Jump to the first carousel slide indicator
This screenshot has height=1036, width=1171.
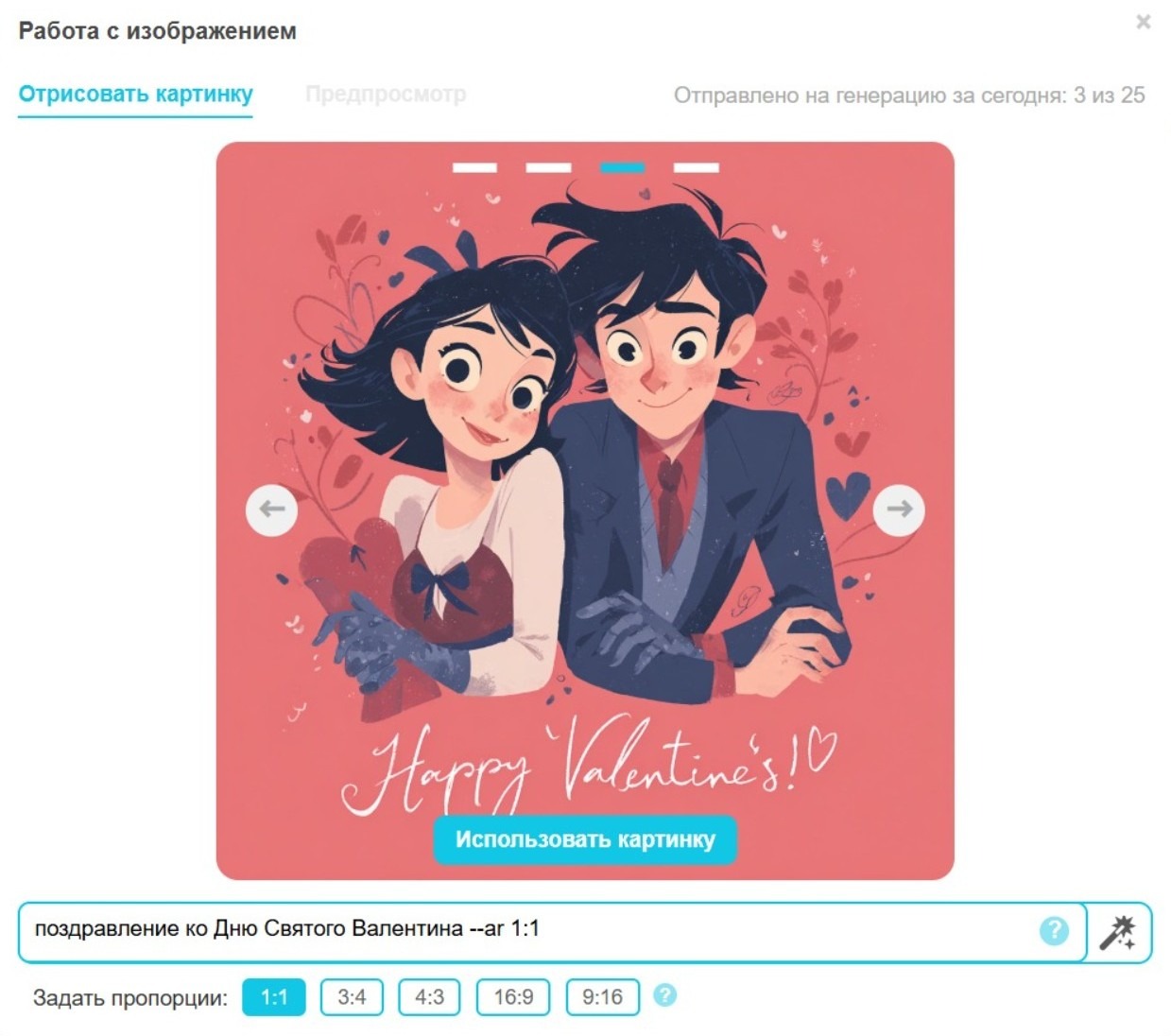[474, 168]
